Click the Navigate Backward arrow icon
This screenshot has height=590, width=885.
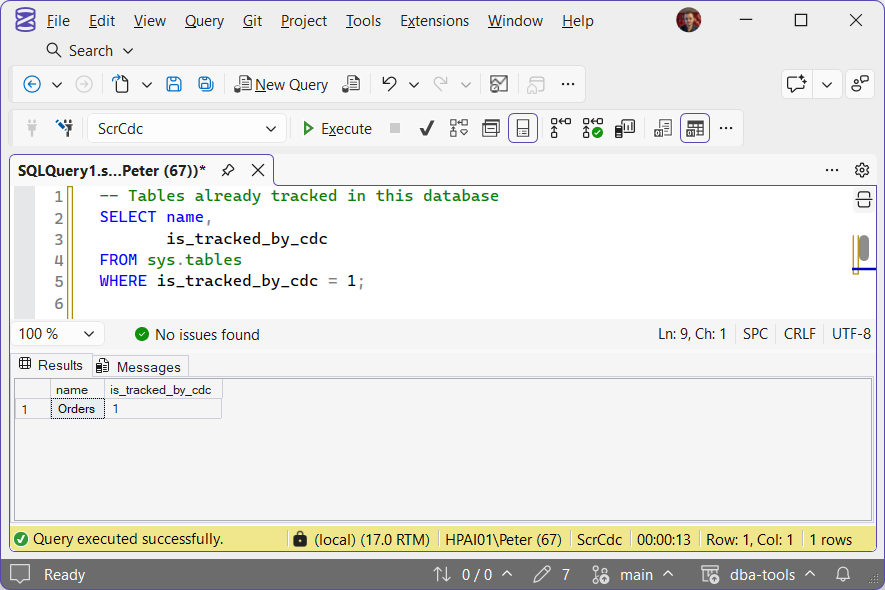click(x=32, y=85)
